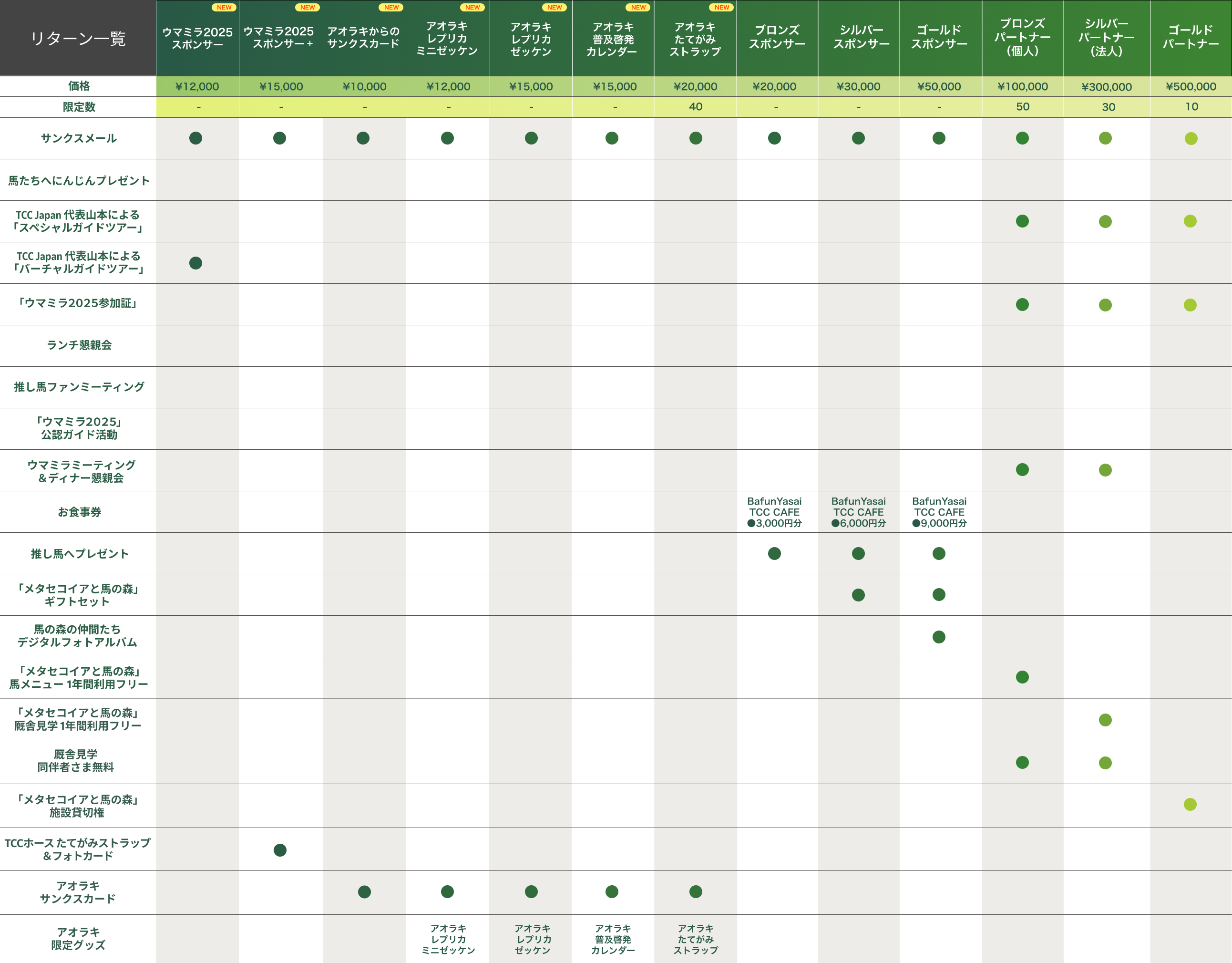
Task: Click デジタルフォトアルバム dot under ゴールドスポンサー
Action: pyautogui.click(x=939, y=637)
